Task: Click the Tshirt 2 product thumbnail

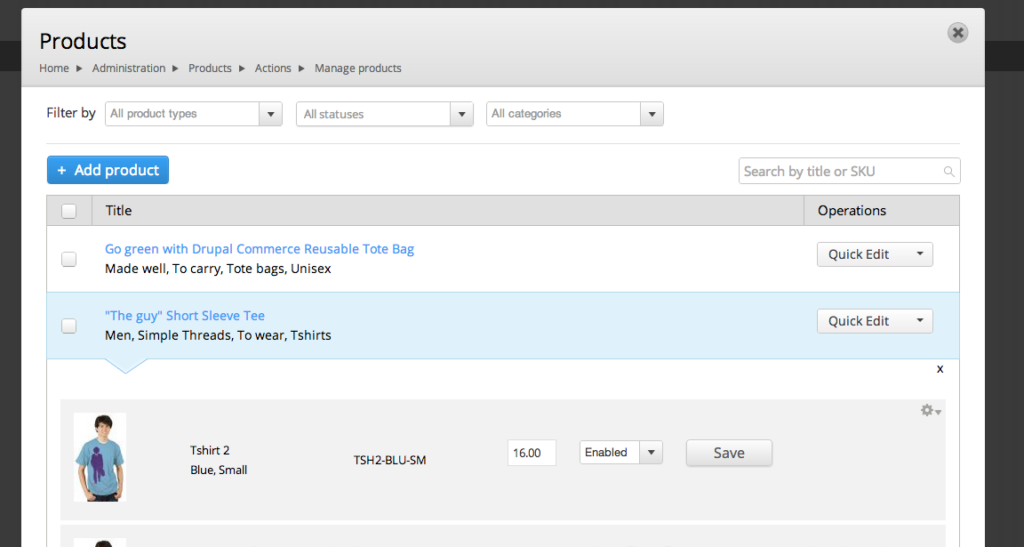Action: 100,457
